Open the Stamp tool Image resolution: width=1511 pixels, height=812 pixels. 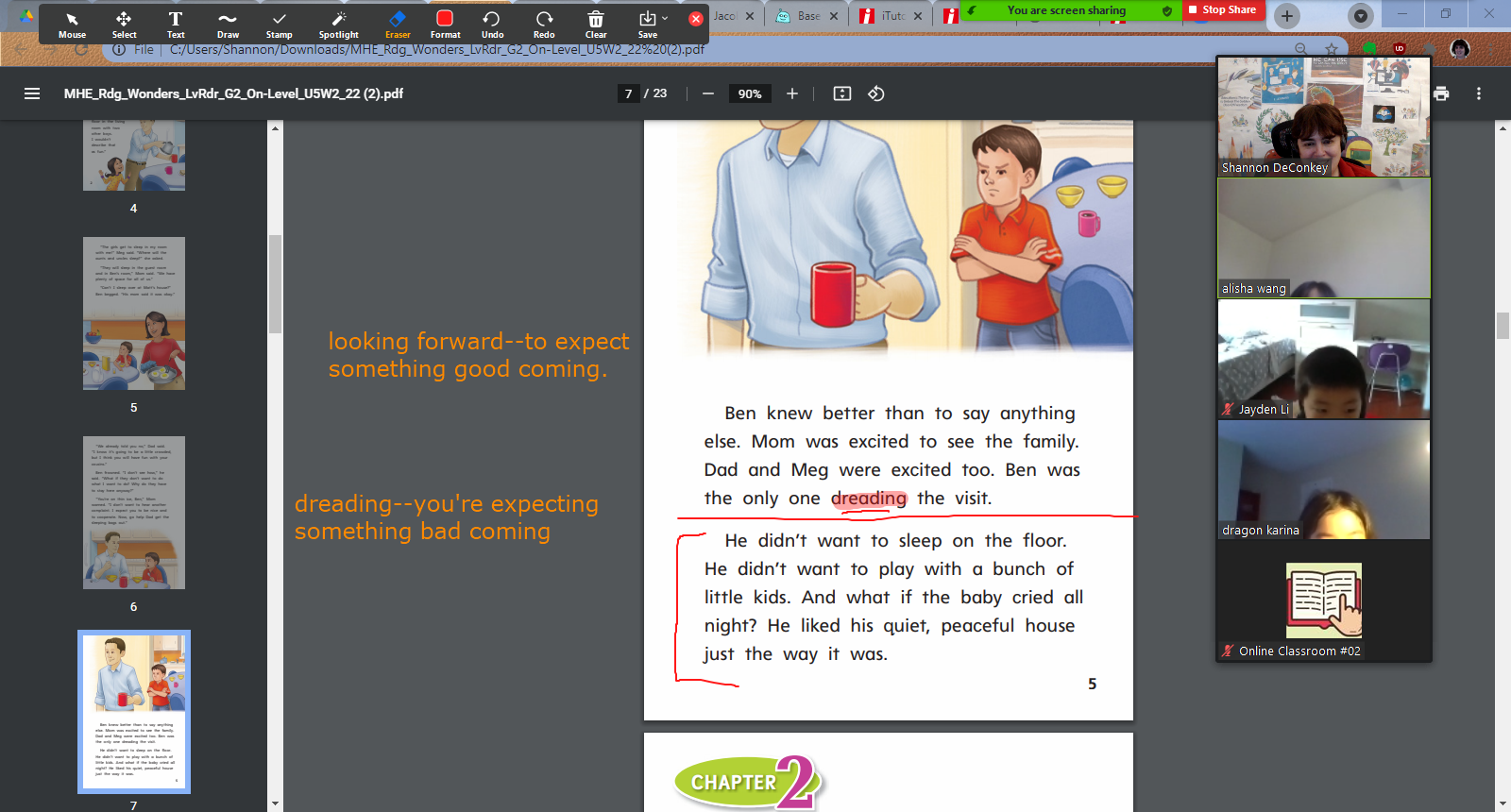279,25
